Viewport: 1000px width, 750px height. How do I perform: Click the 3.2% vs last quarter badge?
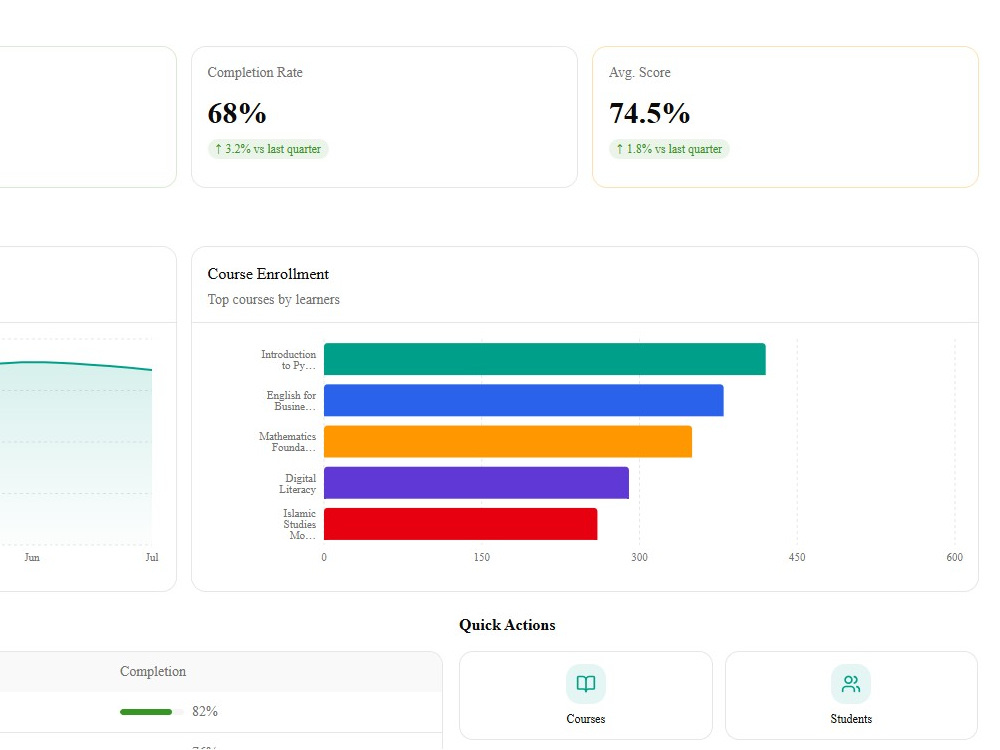[268, 149]
